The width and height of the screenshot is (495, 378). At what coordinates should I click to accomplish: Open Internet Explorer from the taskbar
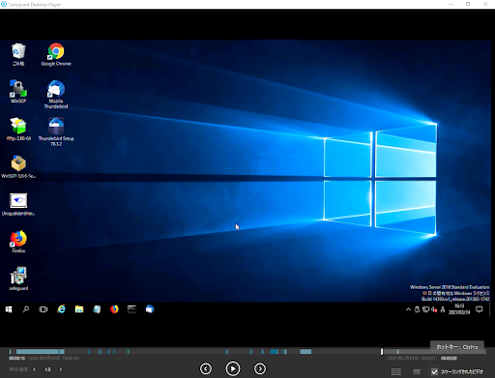coord(61,309)
